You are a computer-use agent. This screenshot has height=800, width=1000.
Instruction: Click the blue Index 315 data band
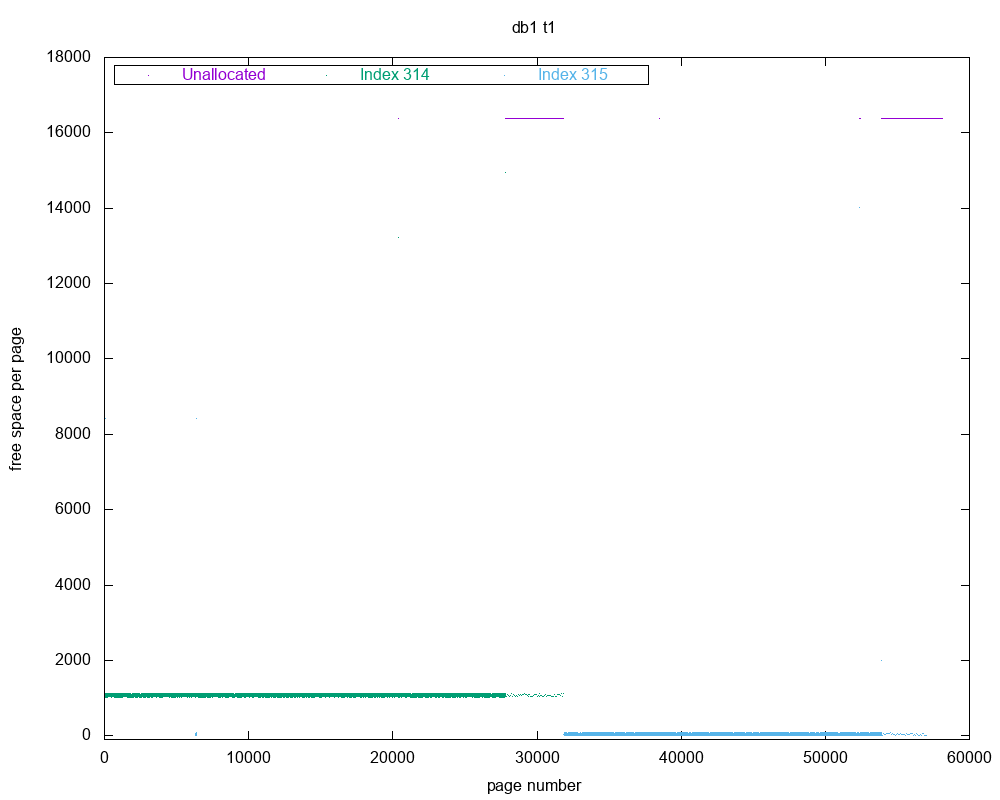click(720, 733)
